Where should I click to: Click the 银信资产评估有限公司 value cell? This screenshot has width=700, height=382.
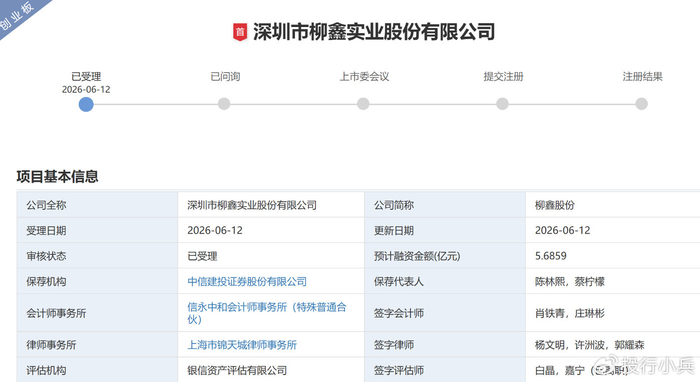coord(271,370)
